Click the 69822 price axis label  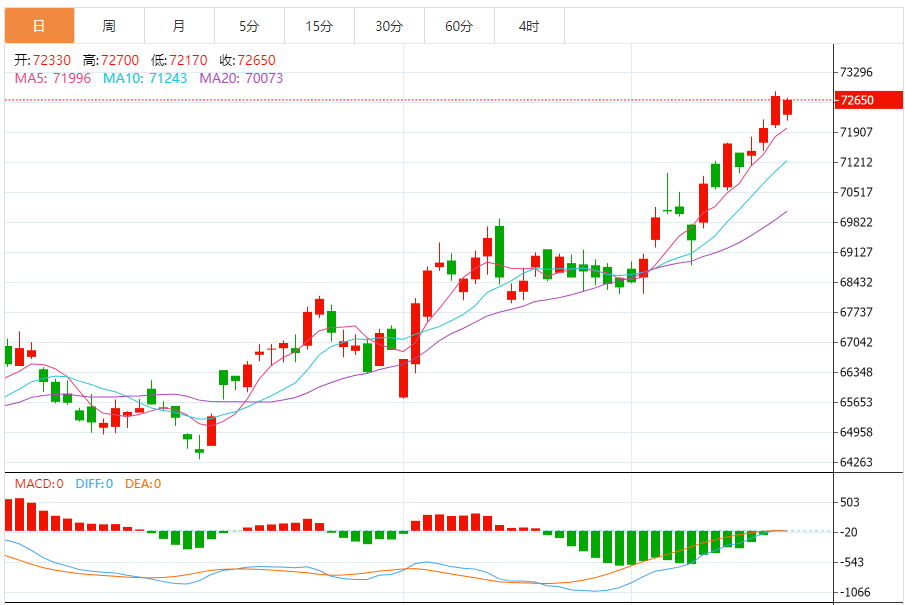[x=857, y=222]
